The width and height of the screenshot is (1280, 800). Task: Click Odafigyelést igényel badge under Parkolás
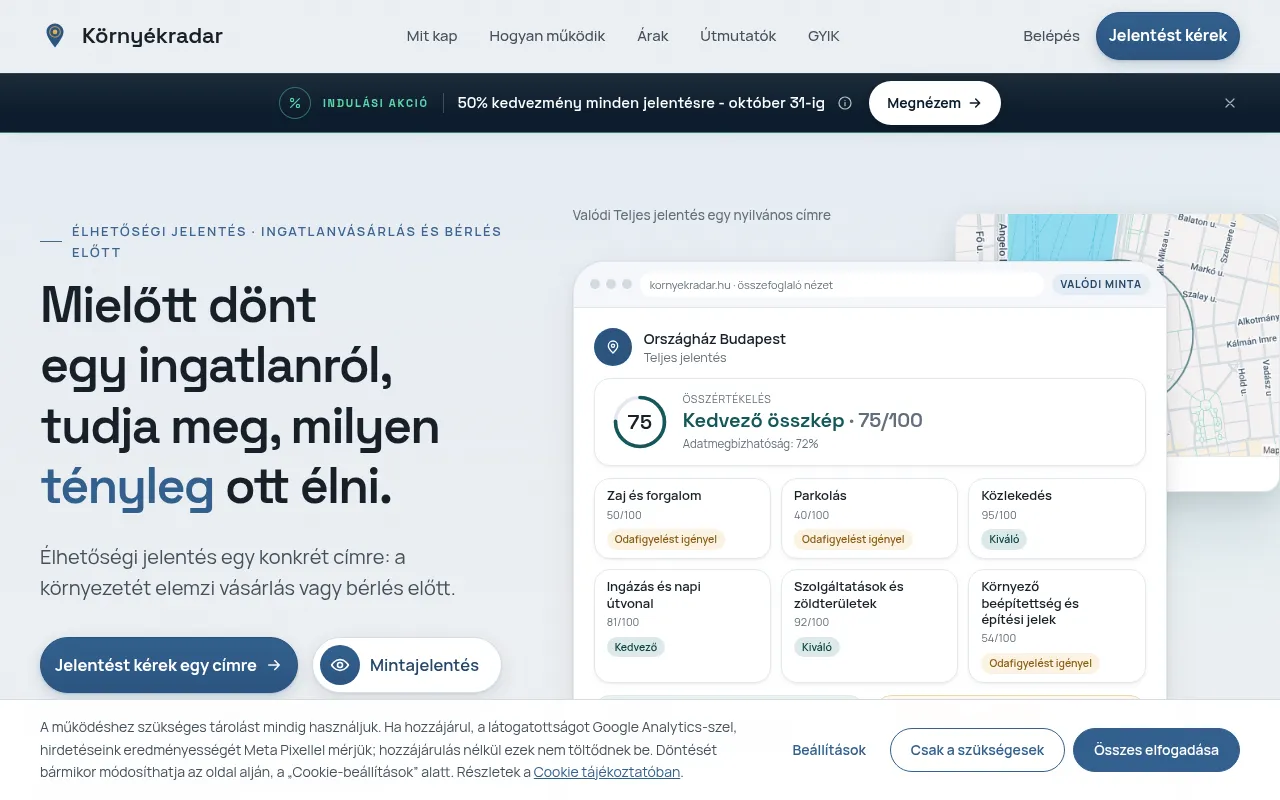853,539
